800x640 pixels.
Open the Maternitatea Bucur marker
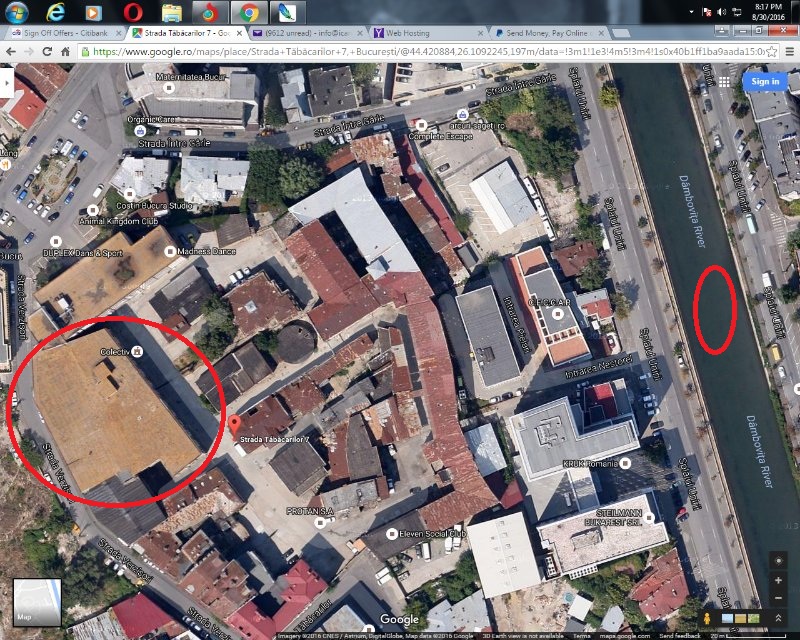(x=170, y=87)
